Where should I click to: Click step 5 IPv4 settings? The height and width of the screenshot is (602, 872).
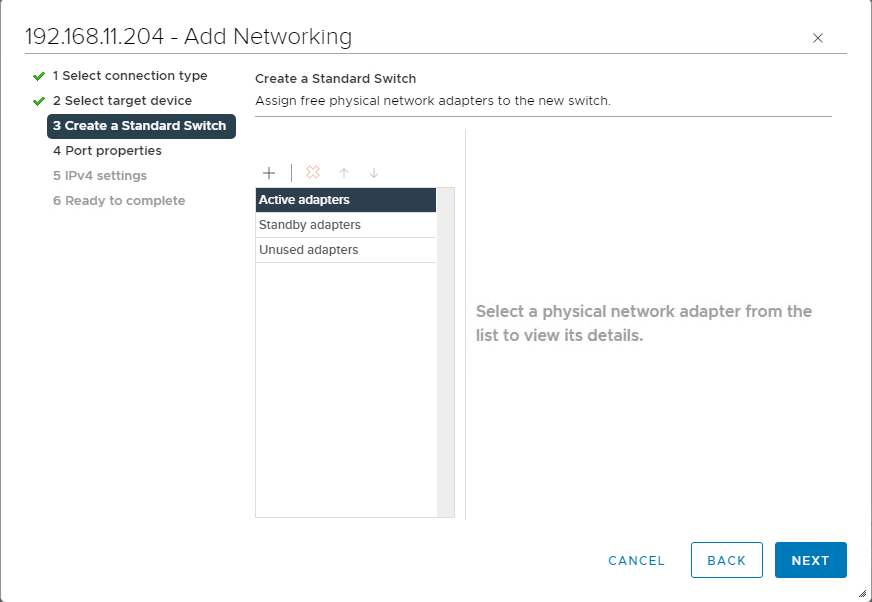click(x=100, y=176)
